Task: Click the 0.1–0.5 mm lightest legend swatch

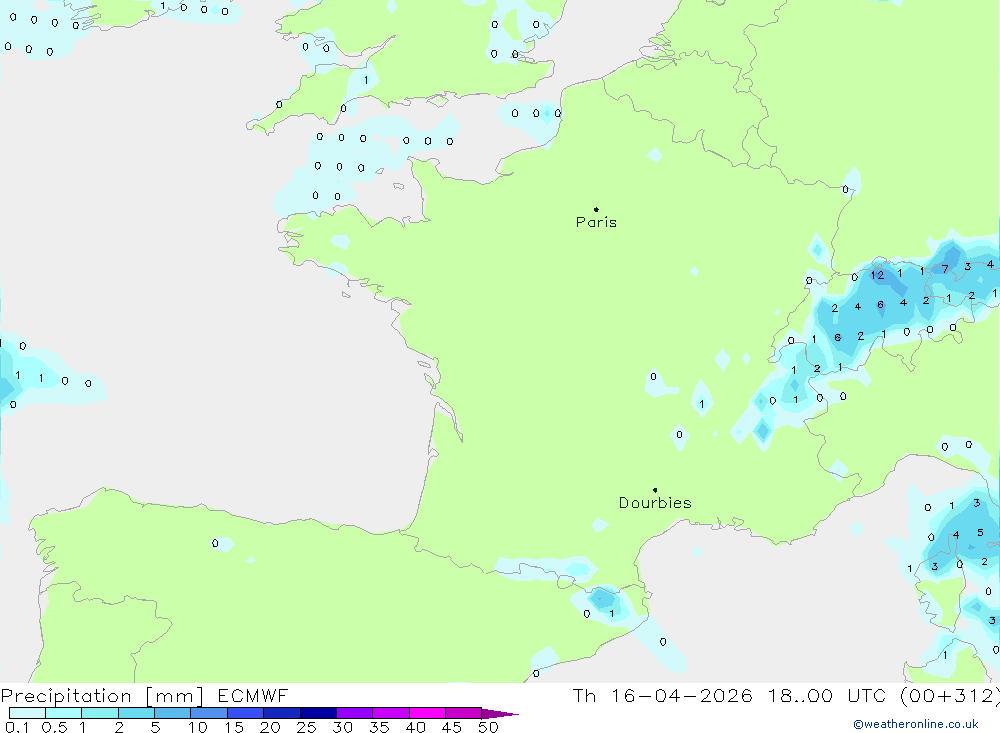Action: [27, 713]
